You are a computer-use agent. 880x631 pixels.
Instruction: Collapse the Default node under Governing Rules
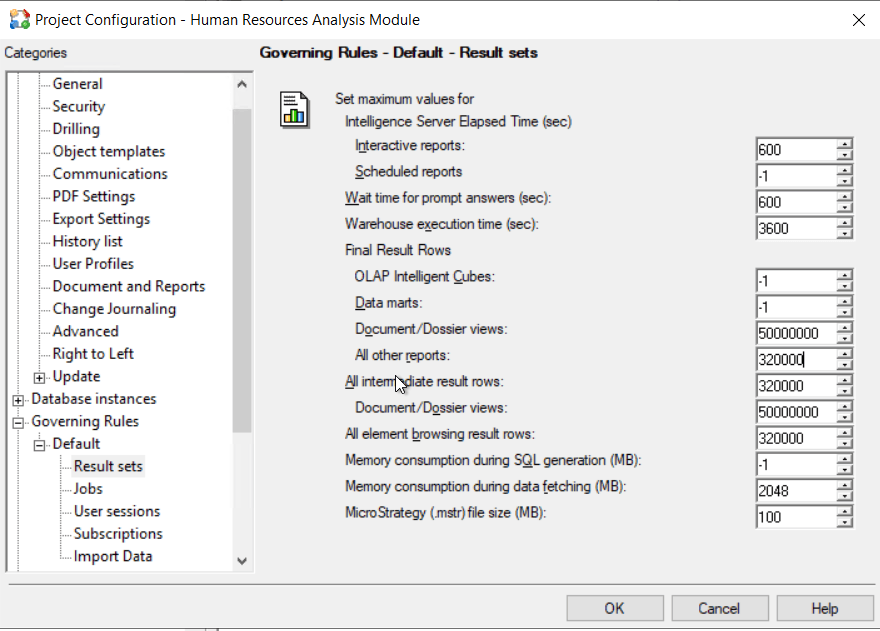40,444
